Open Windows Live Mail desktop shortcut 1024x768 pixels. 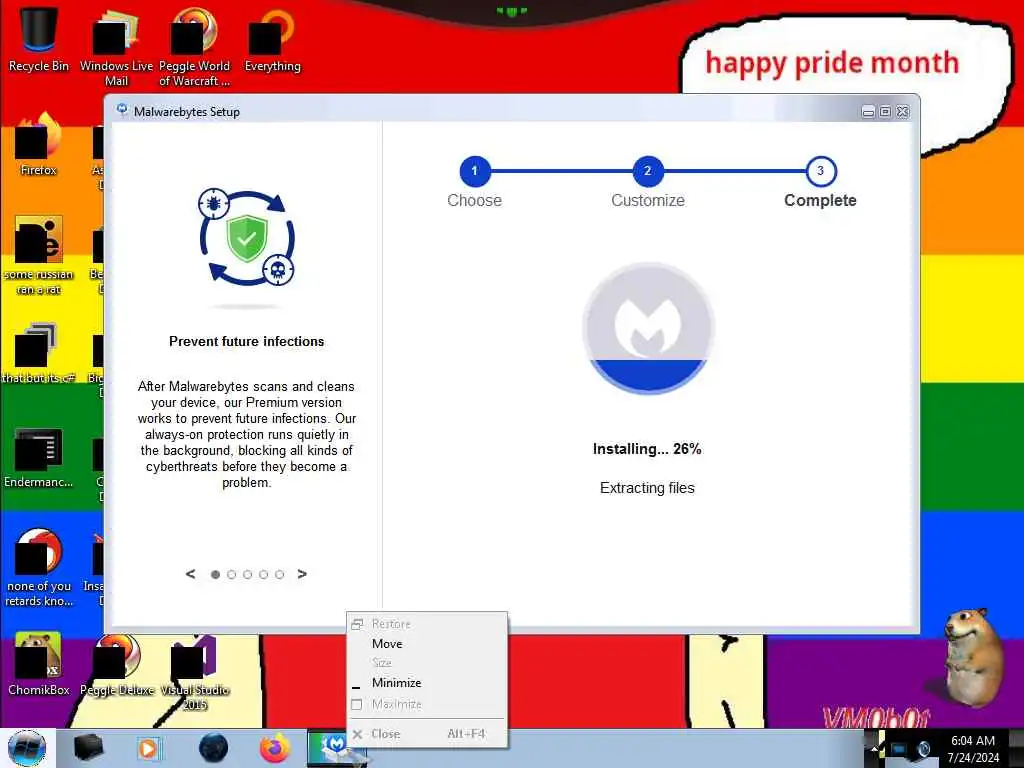(x=116, y=47)
